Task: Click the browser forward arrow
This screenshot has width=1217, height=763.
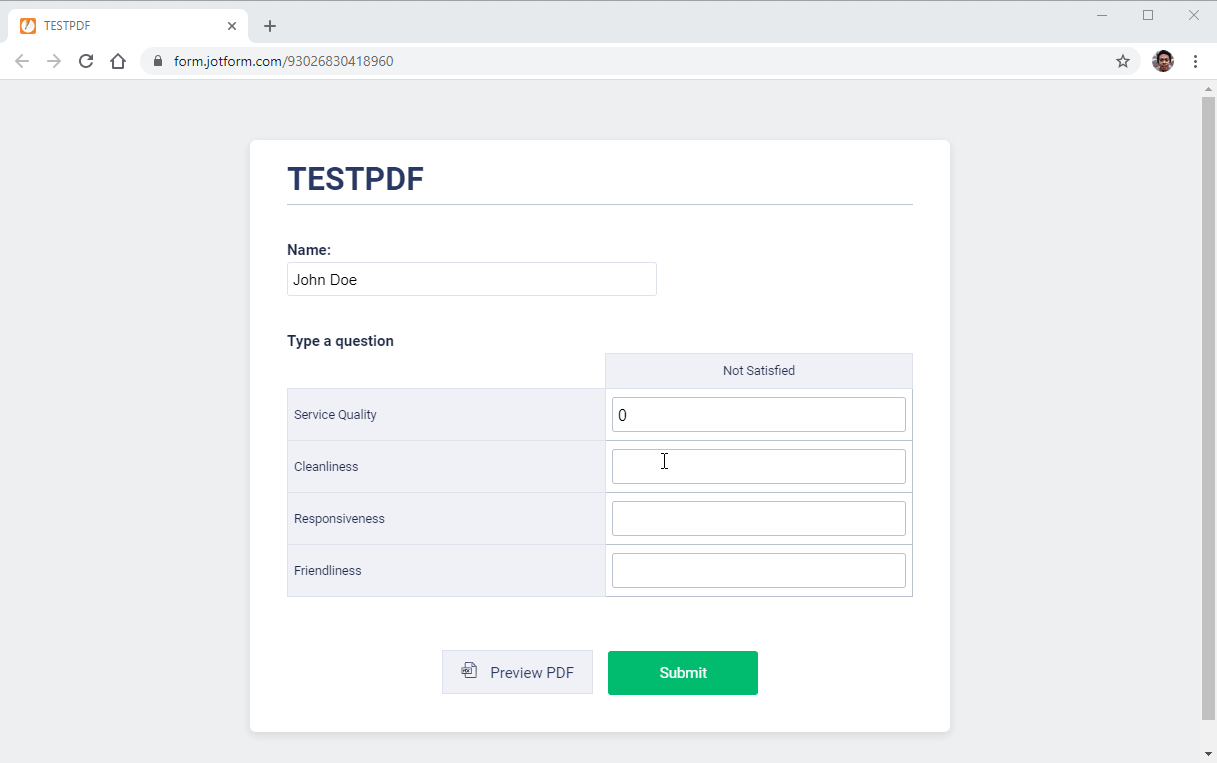Action: (54, 61)
